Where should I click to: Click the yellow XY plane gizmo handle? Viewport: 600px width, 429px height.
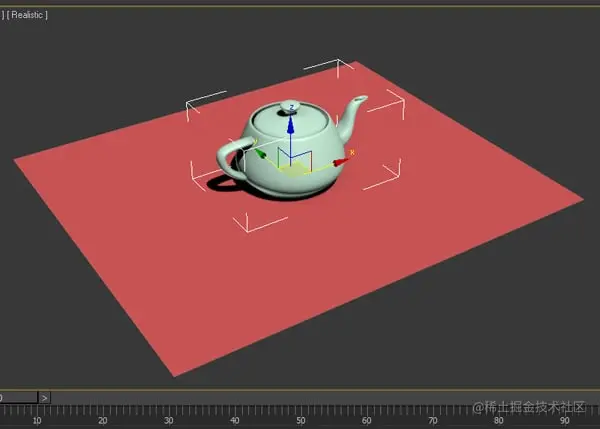point(293,170)
